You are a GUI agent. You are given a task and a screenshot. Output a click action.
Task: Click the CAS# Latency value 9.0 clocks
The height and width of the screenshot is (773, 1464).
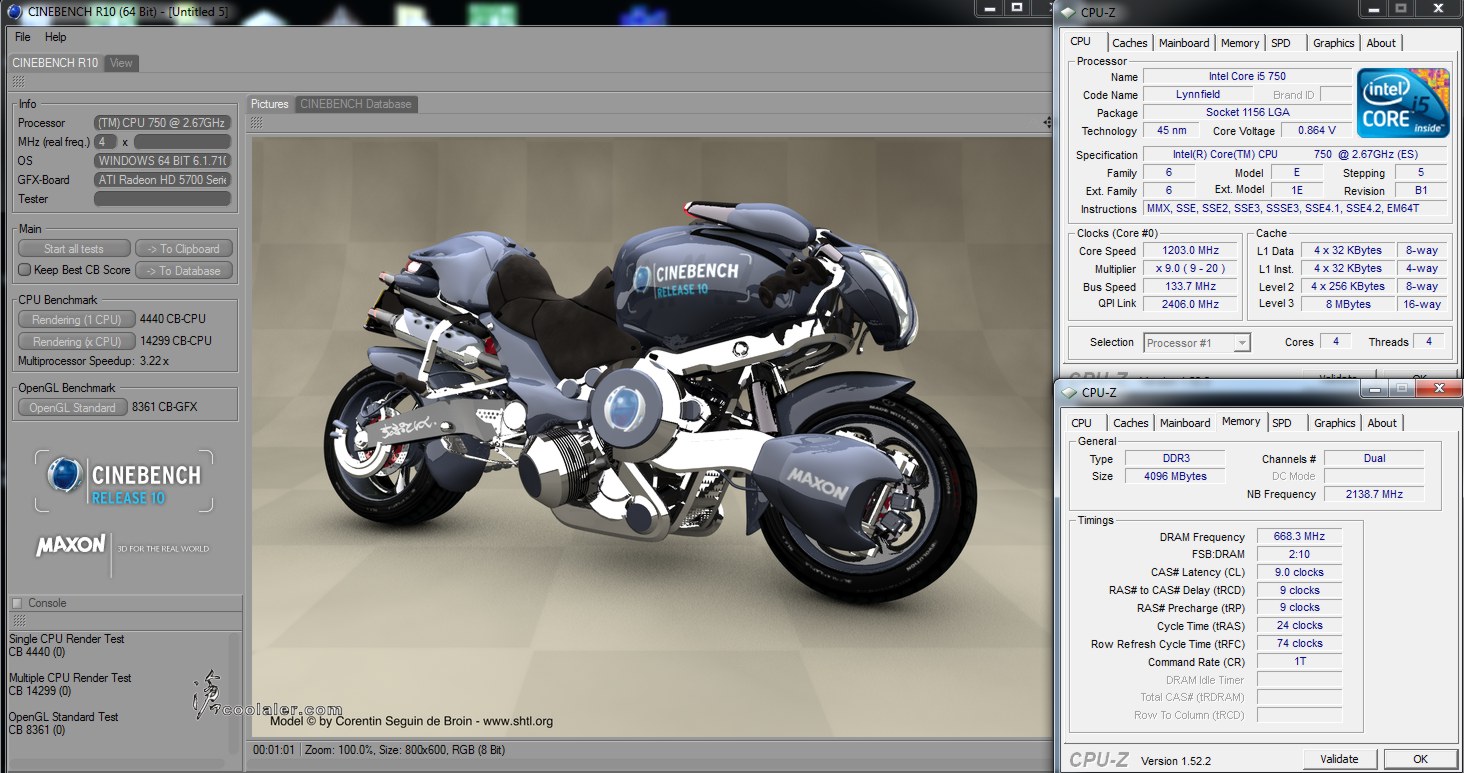pos(1299,573)
